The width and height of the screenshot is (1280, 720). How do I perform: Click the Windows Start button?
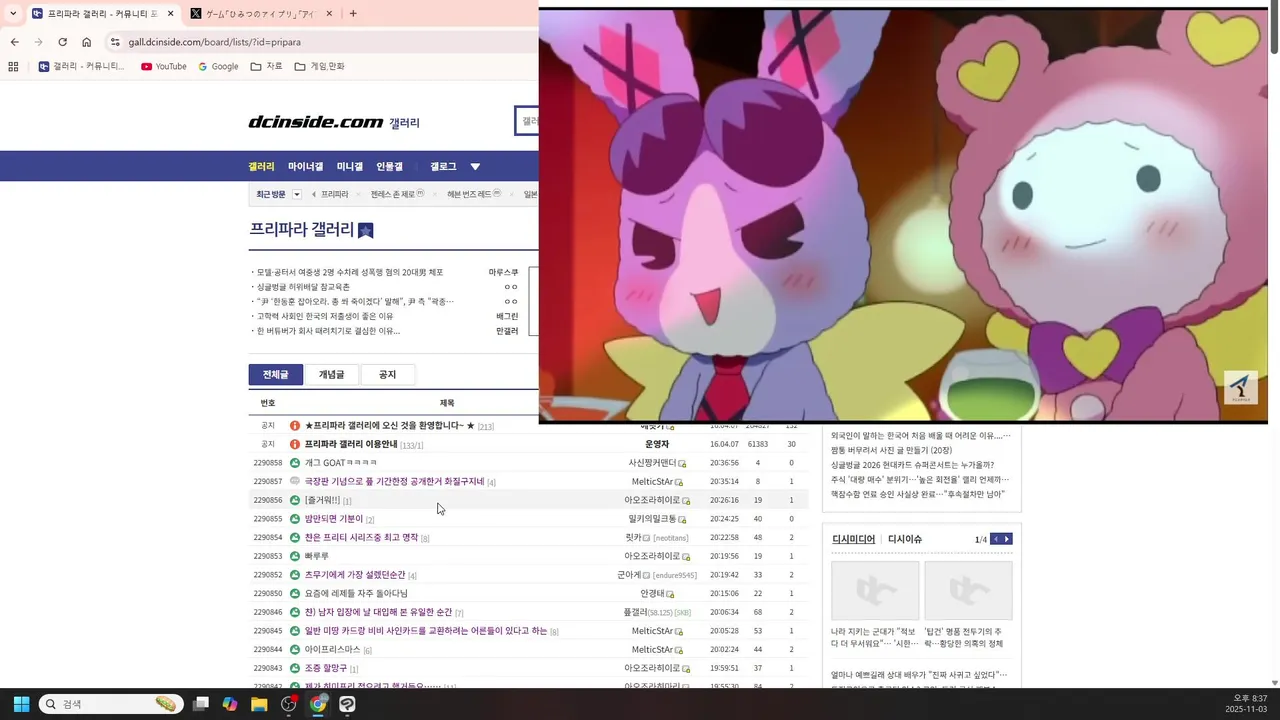(x=21, y=704)
